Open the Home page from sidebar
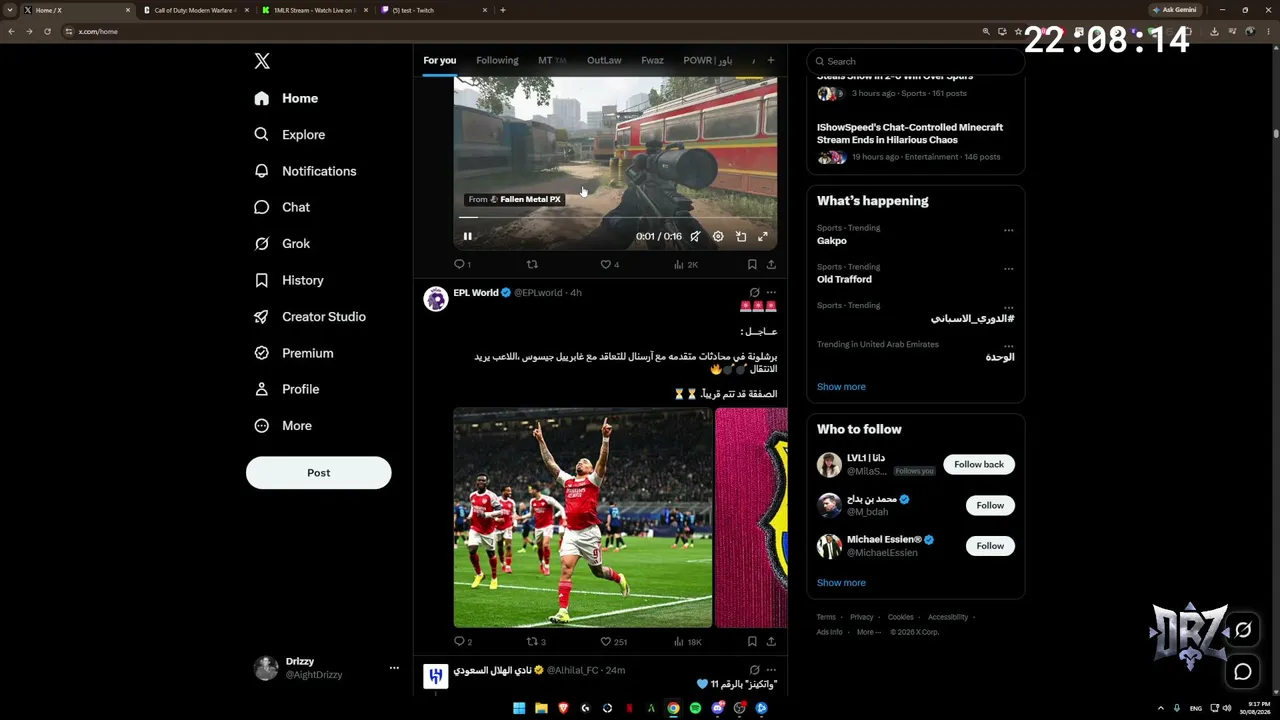The image size is (1280, 720). [x=286, y=98]
